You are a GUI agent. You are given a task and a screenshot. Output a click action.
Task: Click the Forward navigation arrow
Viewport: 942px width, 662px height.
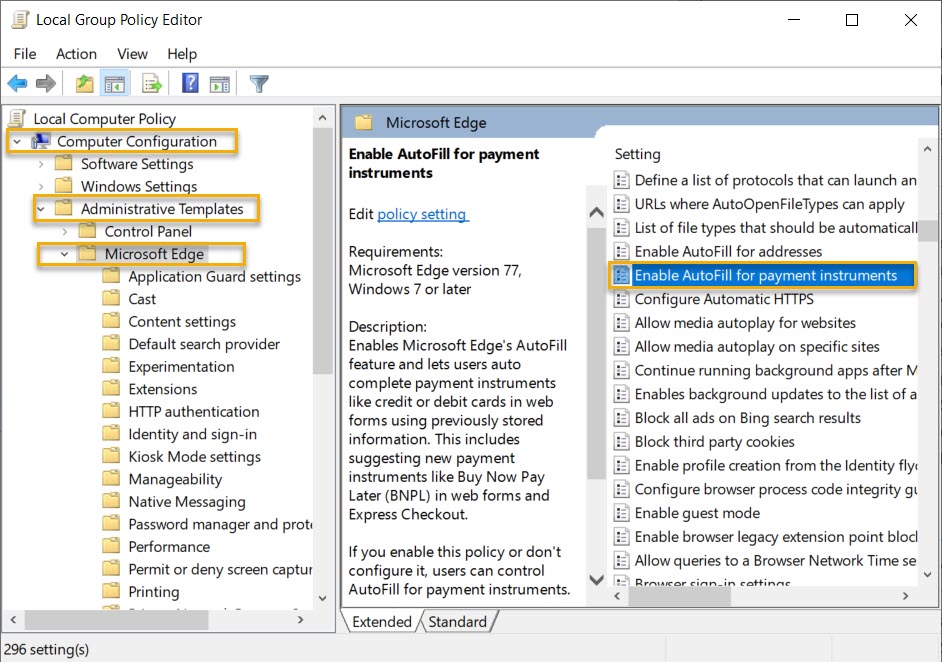[44, 83]
